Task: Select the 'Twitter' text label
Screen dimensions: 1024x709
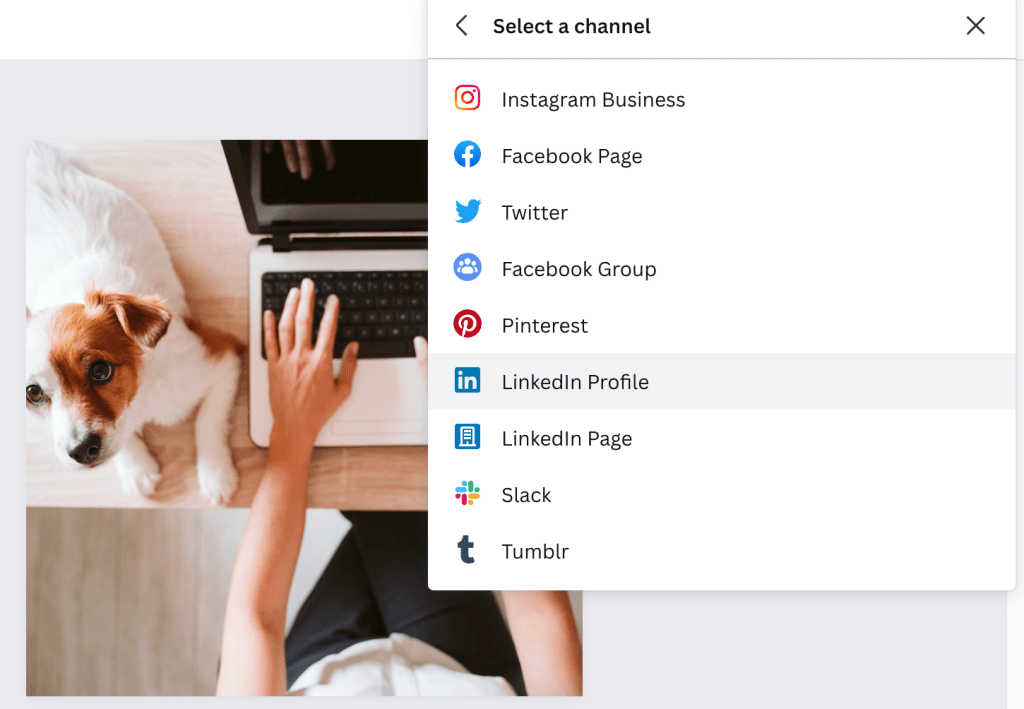Action: point(535,213)
